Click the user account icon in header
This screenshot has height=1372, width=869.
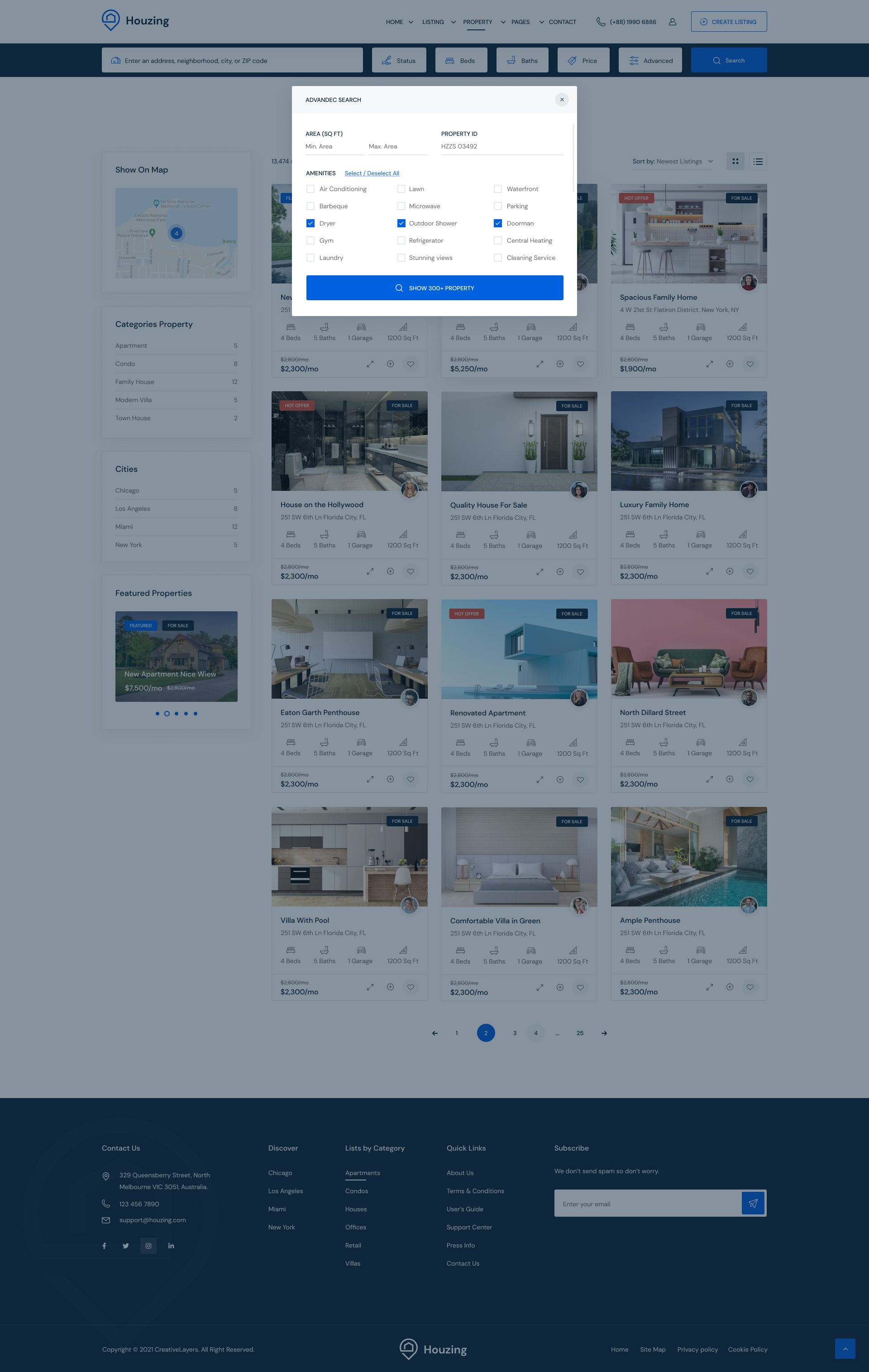[672, 22]
